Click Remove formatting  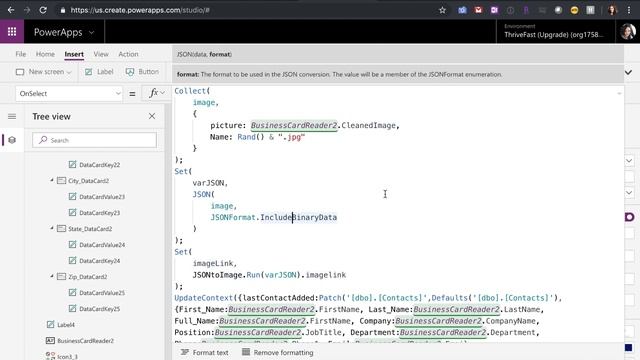coord(278,352)
